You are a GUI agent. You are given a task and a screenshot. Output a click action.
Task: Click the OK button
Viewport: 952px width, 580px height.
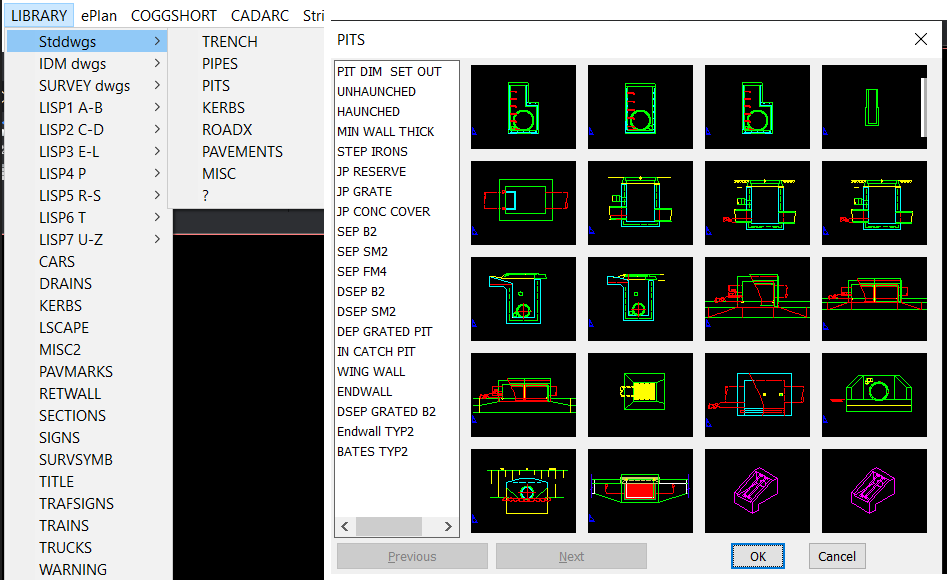tap(757, 556)
